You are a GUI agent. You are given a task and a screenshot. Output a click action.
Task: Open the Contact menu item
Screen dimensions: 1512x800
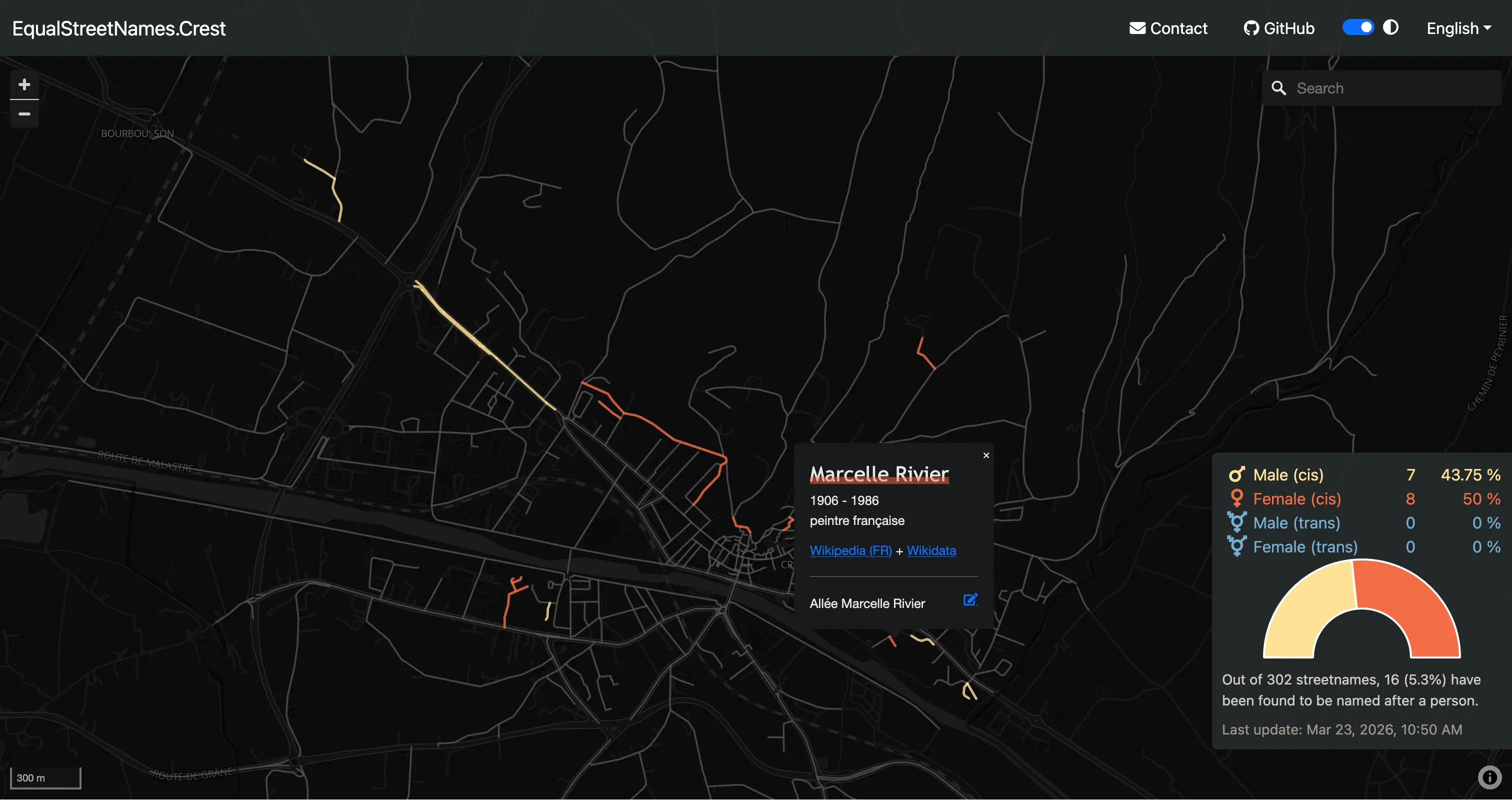(x=1168, y=28)
